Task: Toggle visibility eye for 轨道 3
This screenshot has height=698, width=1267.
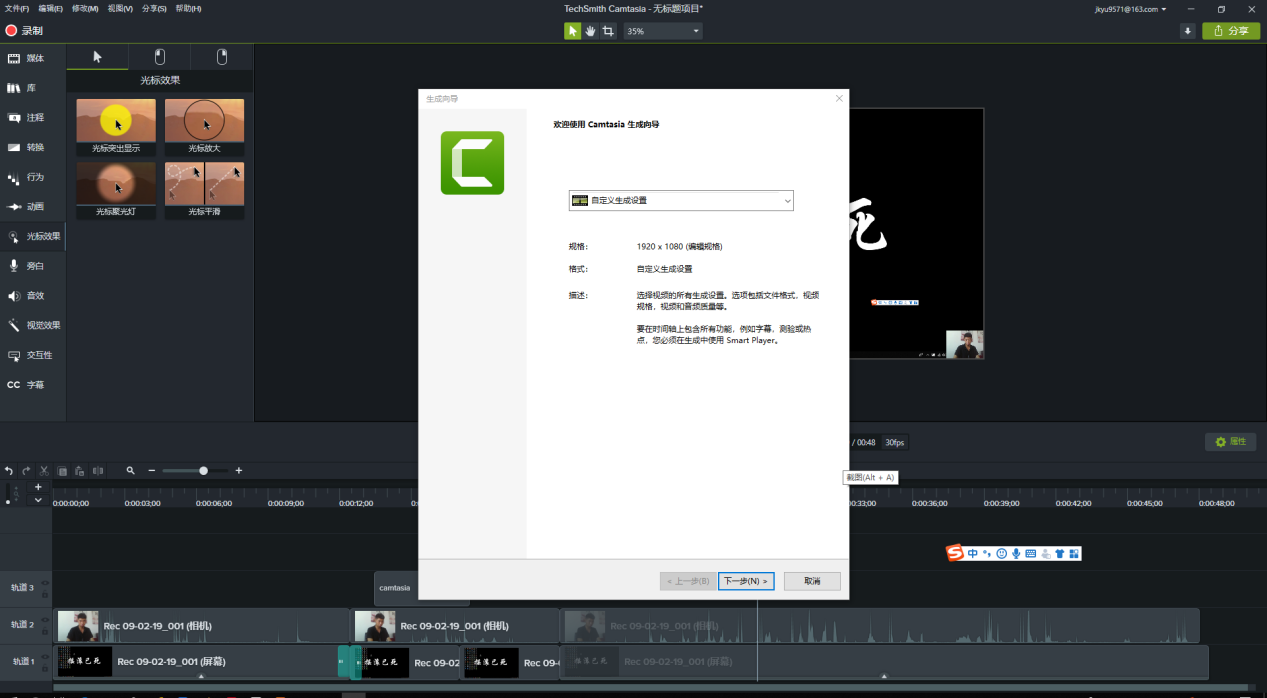Action: pyautogui.click(x=45, y=582)
